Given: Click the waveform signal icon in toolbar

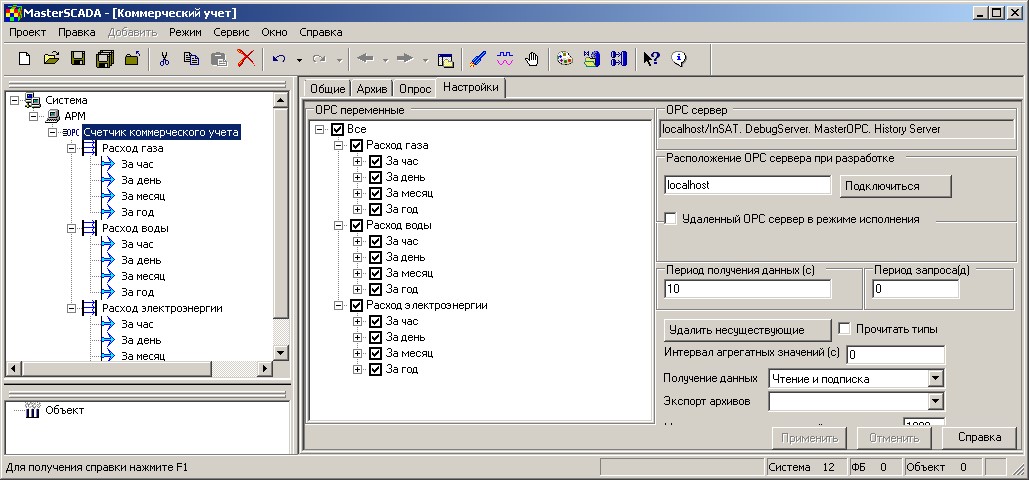Looking at the screenshot, I should (505, 59).
